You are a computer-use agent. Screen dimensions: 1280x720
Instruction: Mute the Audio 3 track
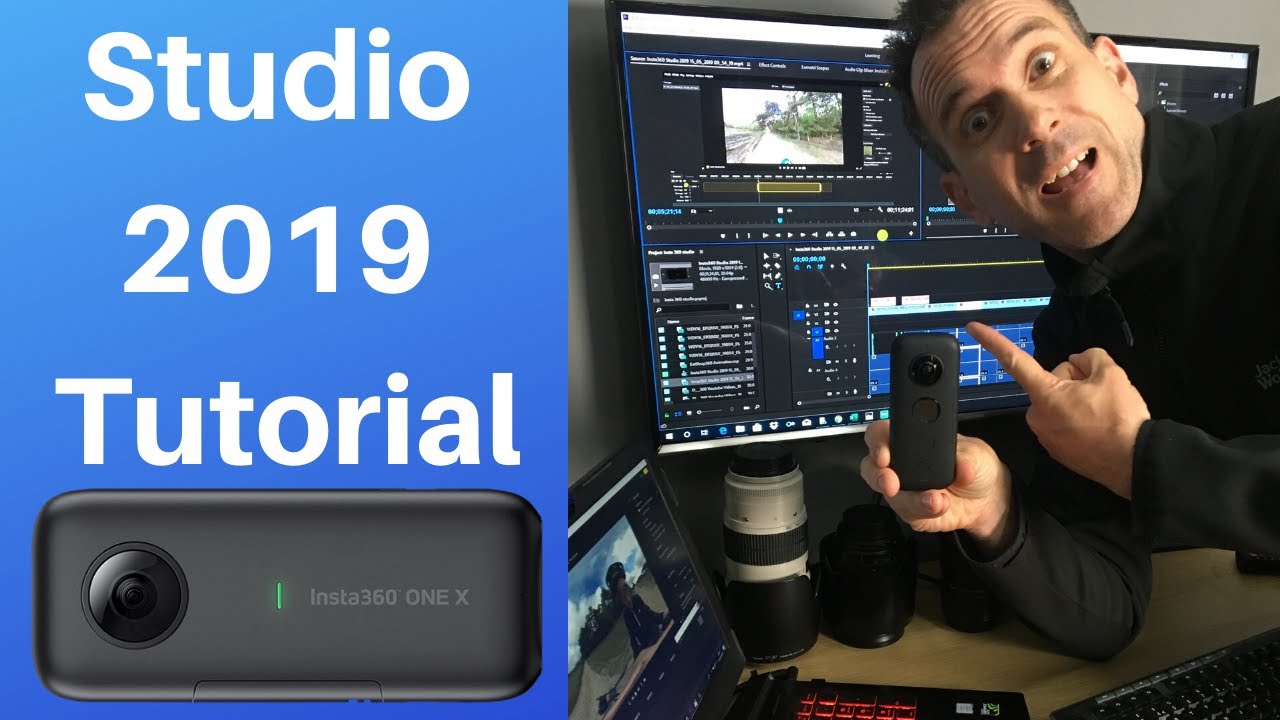click(837, 361)
